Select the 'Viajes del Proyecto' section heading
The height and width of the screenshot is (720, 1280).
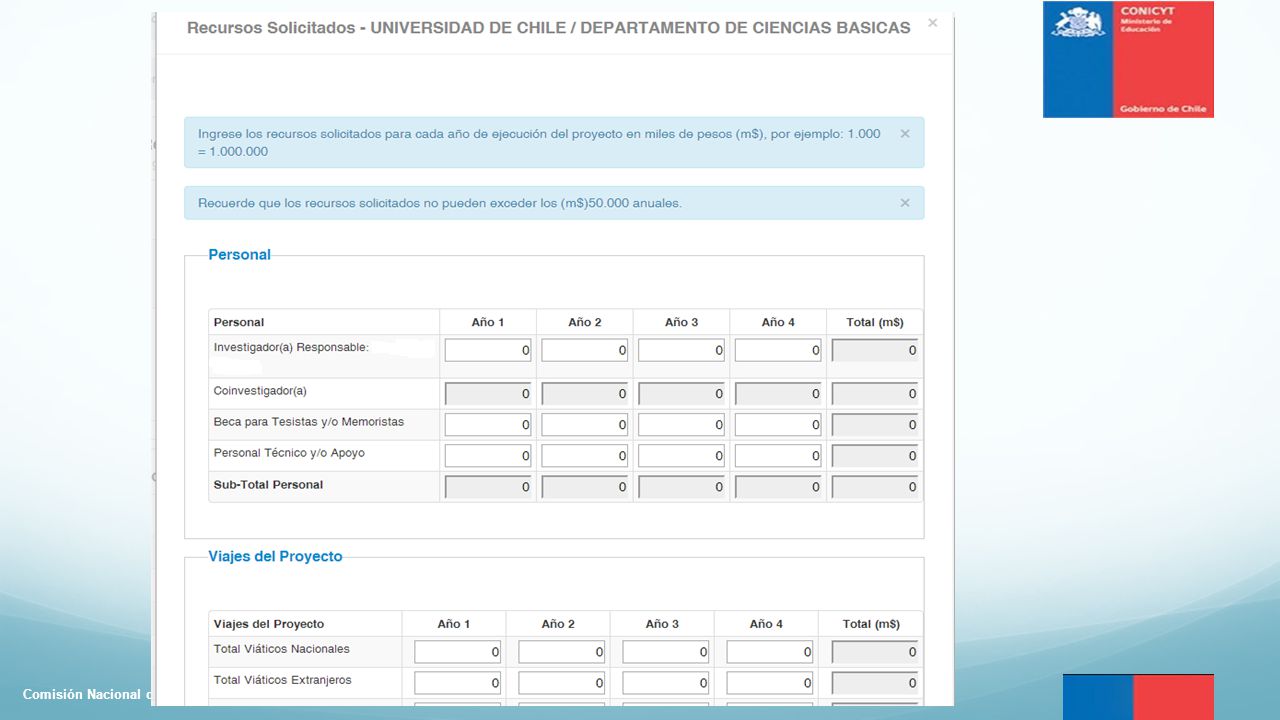(275, 557)
